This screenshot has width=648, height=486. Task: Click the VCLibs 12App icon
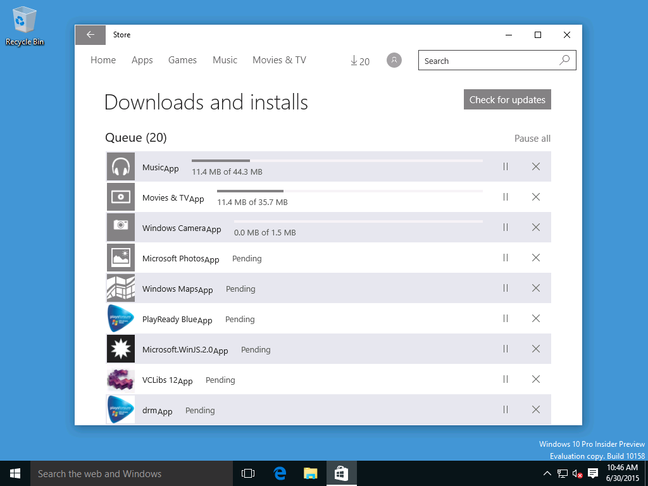click(121, 379)
